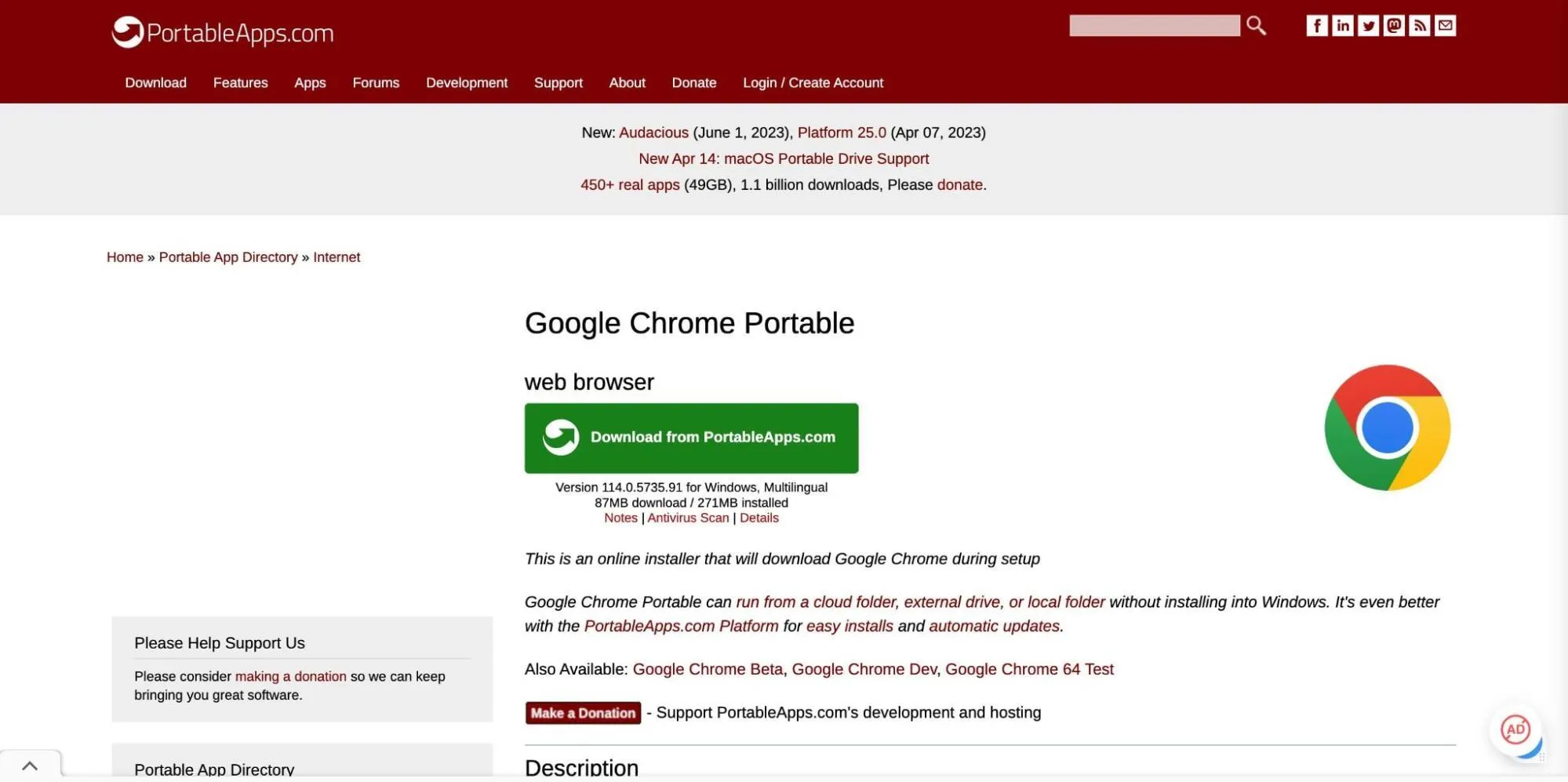Viewport: 1568px width, 782px height.
Task: Open Google Chrome Dev link
Action: pyautogui.click(x=864, y=669)
